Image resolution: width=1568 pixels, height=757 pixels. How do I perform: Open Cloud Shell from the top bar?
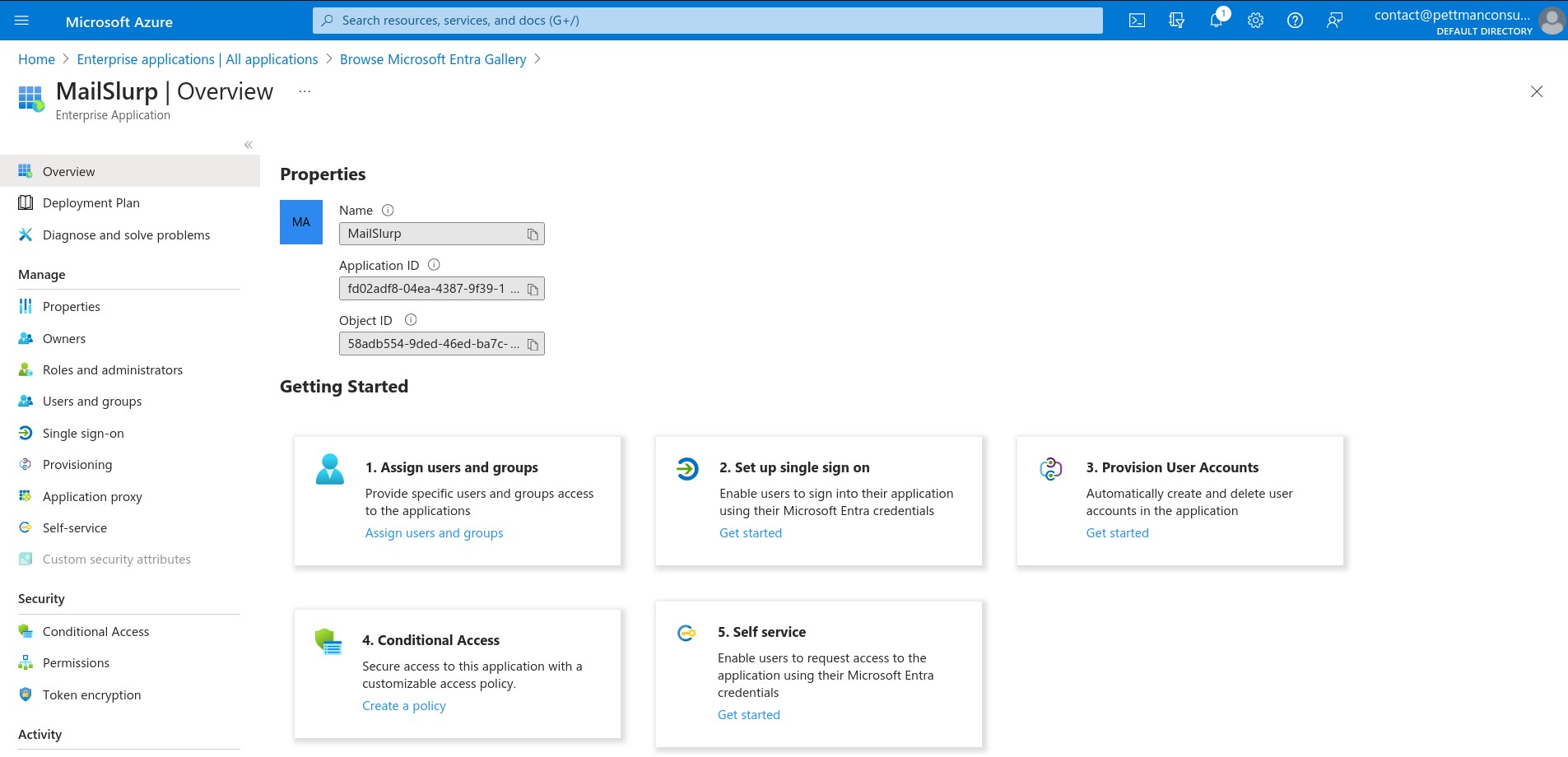[x=1137, y=21]
